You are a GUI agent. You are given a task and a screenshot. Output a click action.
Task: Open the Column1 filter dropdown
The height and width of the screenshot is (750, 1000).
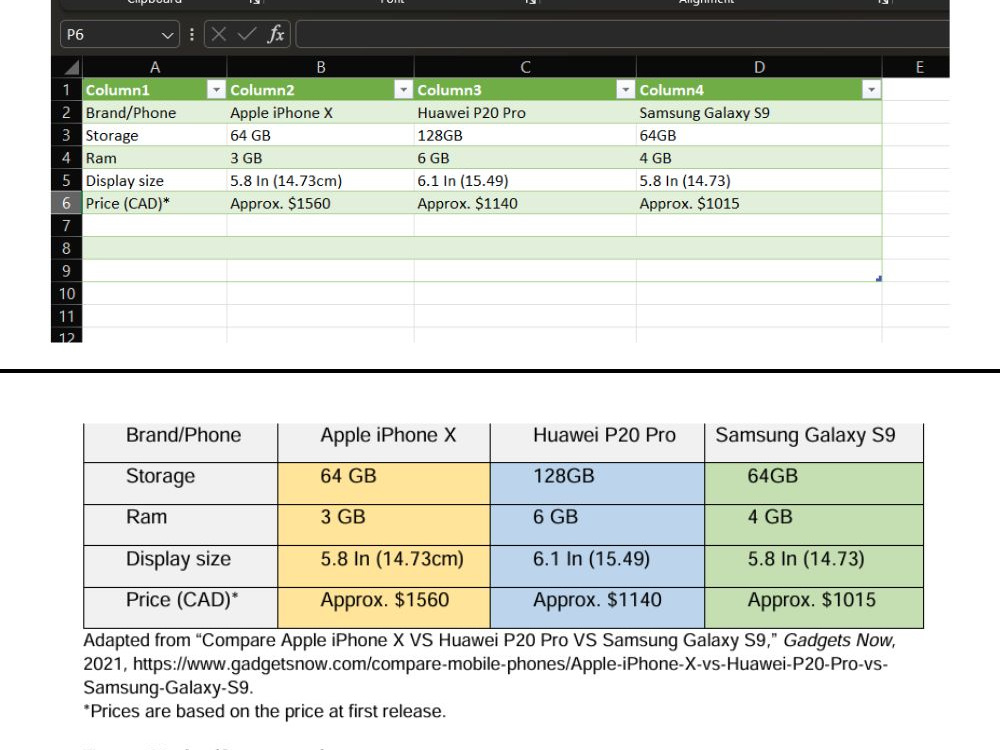click(x=216, y=90)
